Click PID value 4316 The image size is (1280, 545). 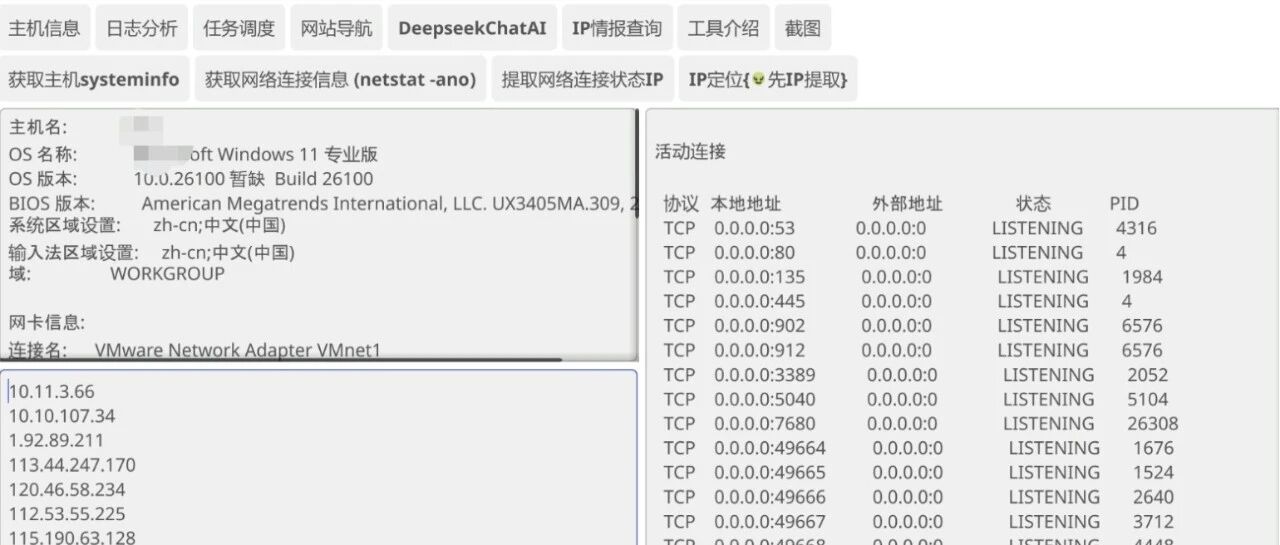(x=1136, y=228)
